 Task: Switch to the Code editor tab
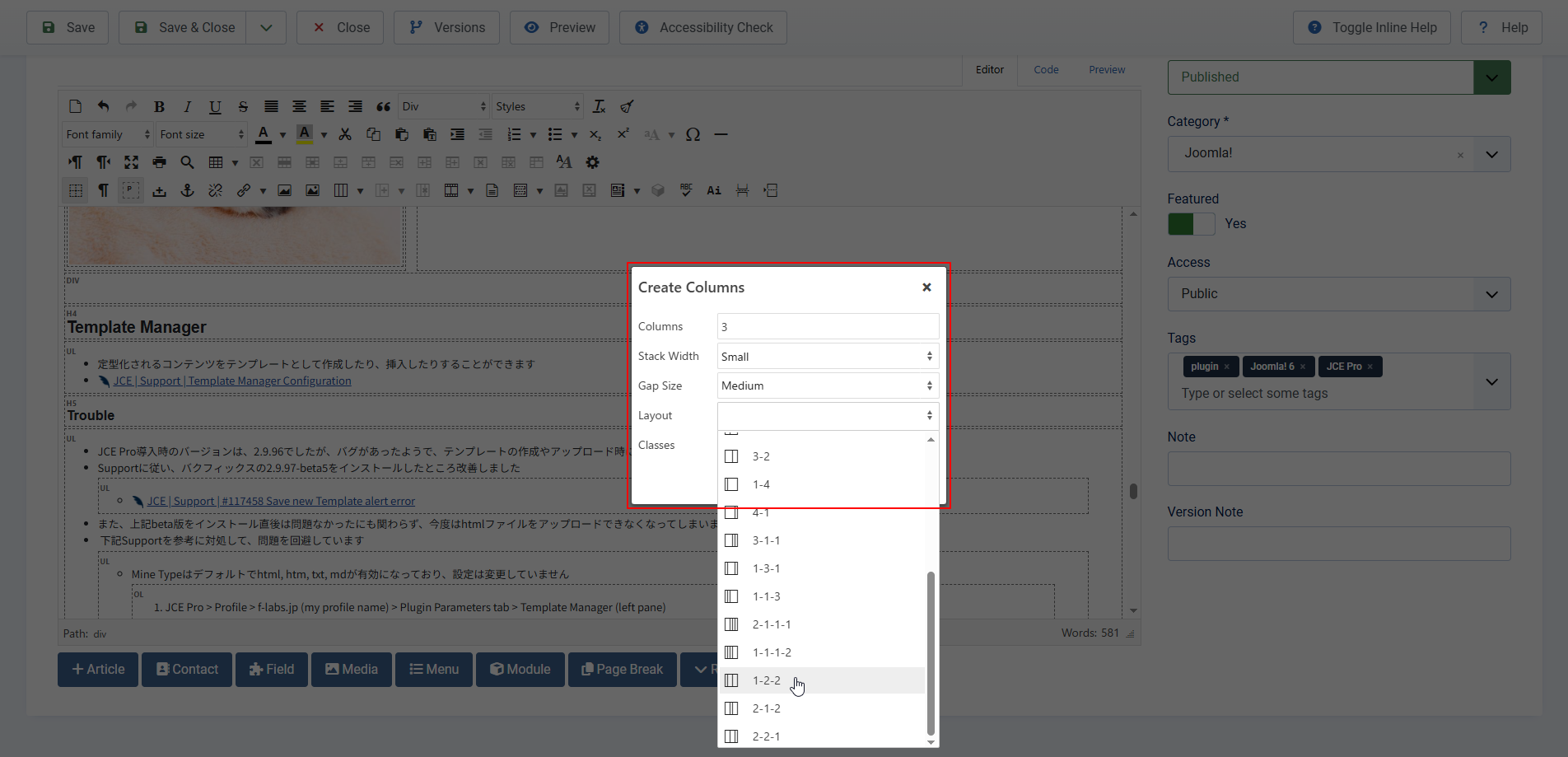point(1046,70)
